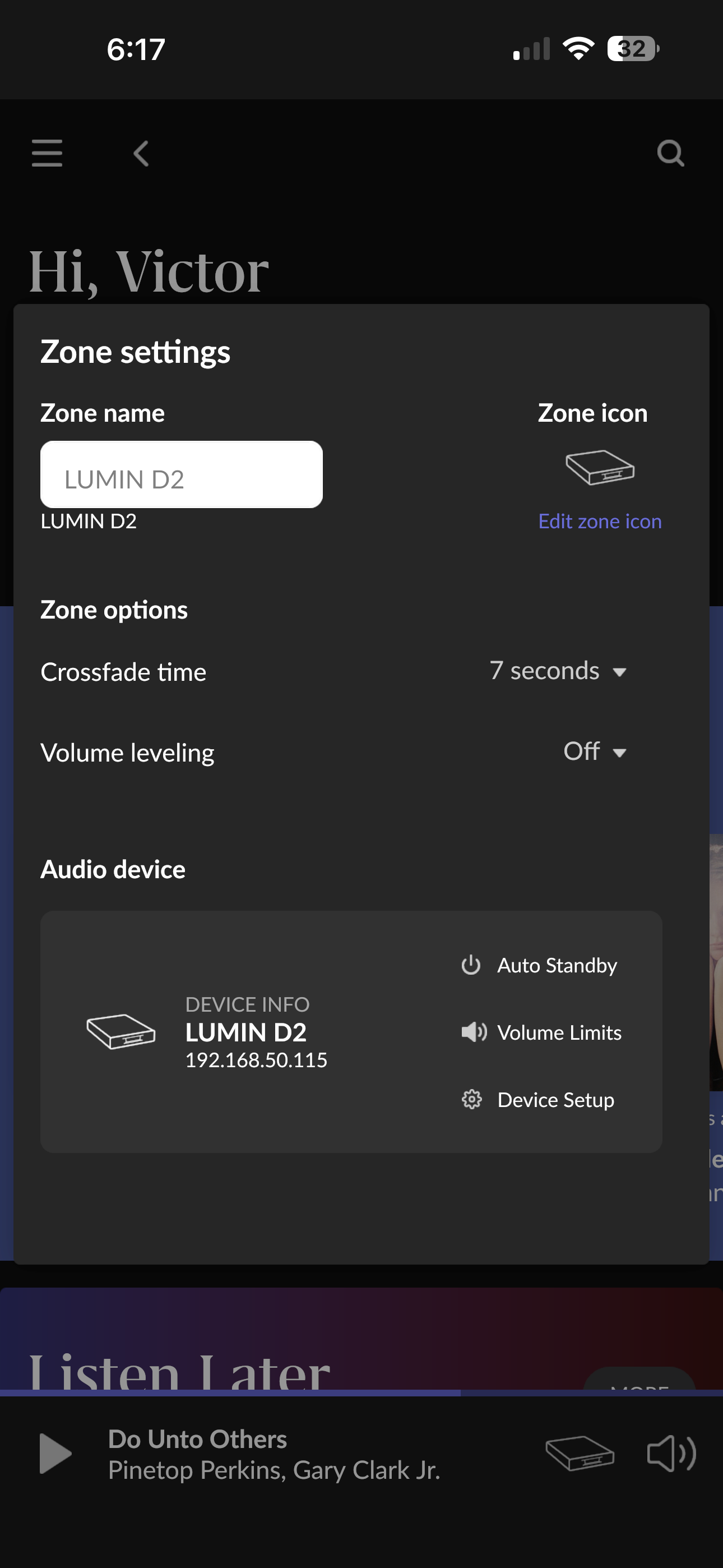The height and width of the screenshot is (1568, 723).
Task: Click the Auto Standby power icon
Action: 471,965
